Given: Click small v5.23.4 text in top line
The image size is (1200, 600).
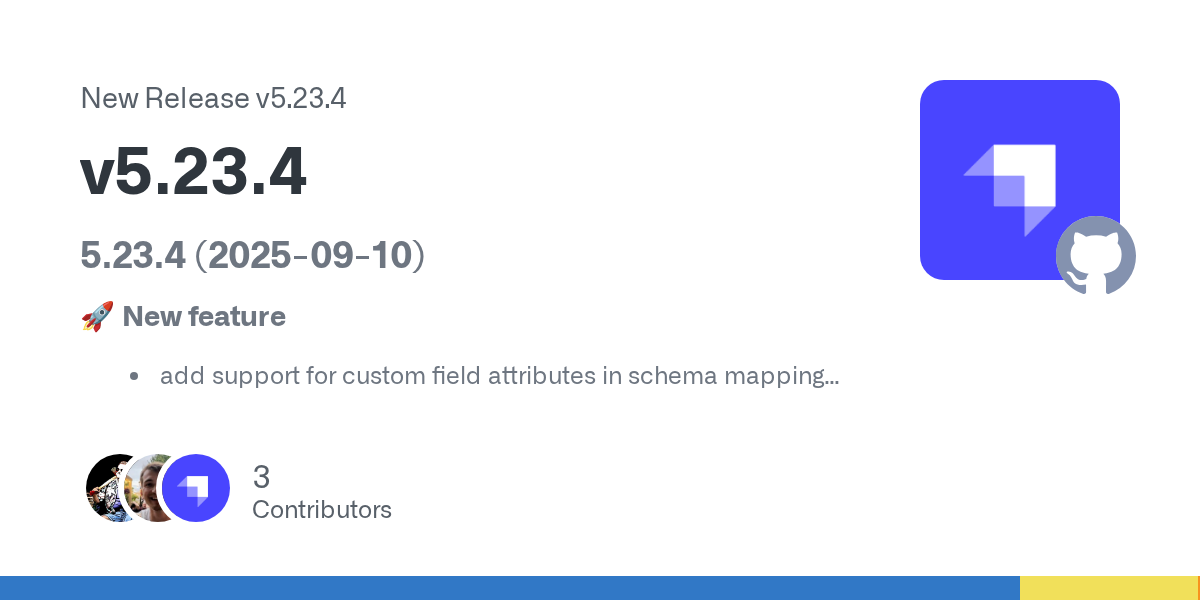Looking at the screenshot, I should coord(300,98).
